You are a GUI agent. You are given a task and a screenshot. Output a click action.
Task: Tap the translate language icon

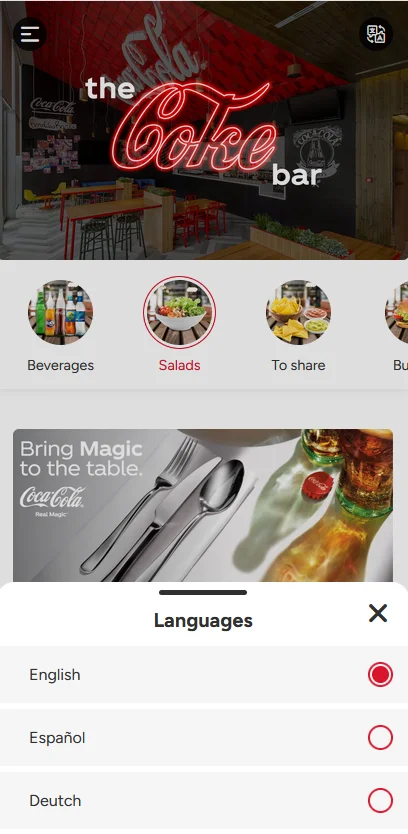pos(376,34)
